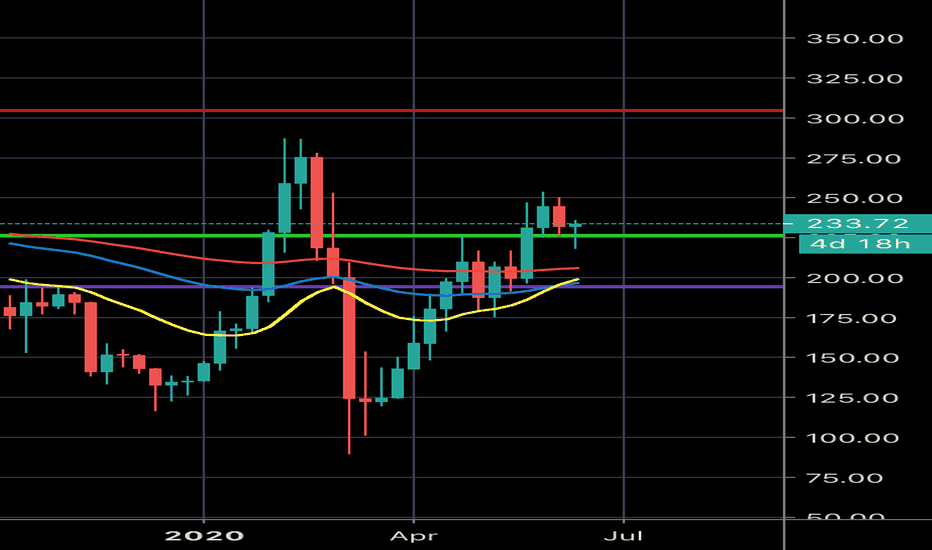Click the 275.00 price axis label
This screenshot has width=932, height=550.
pos(854,159)
